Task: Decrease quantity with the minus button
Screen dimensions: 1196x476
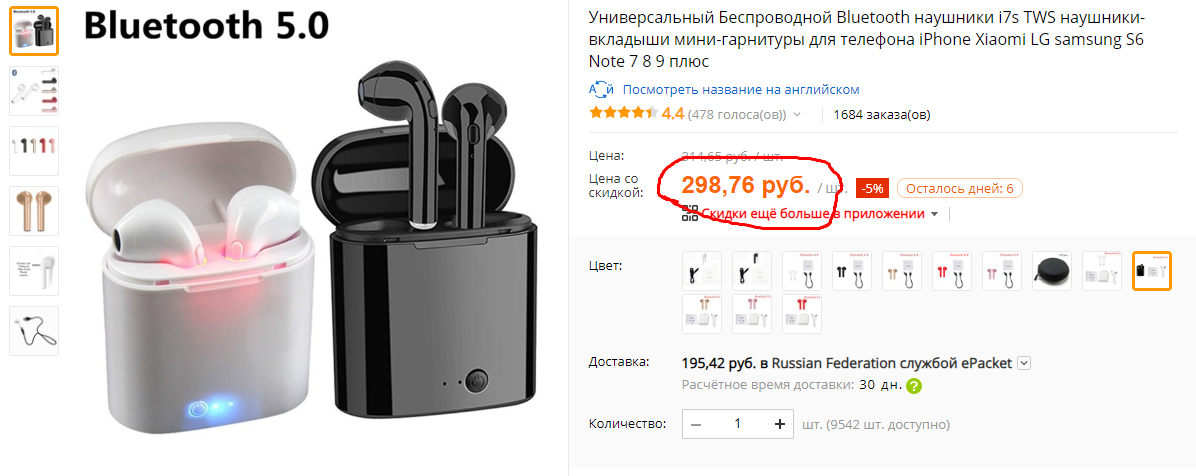Action: click(x=696, y=424)
